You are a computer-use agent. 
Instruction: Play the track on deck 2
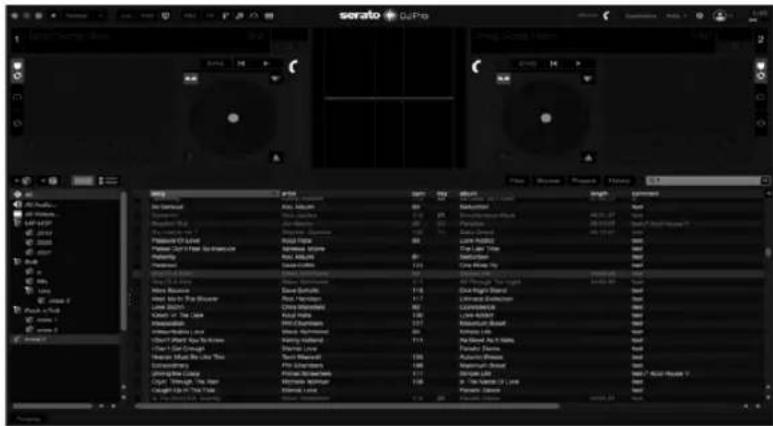[578, 64]
